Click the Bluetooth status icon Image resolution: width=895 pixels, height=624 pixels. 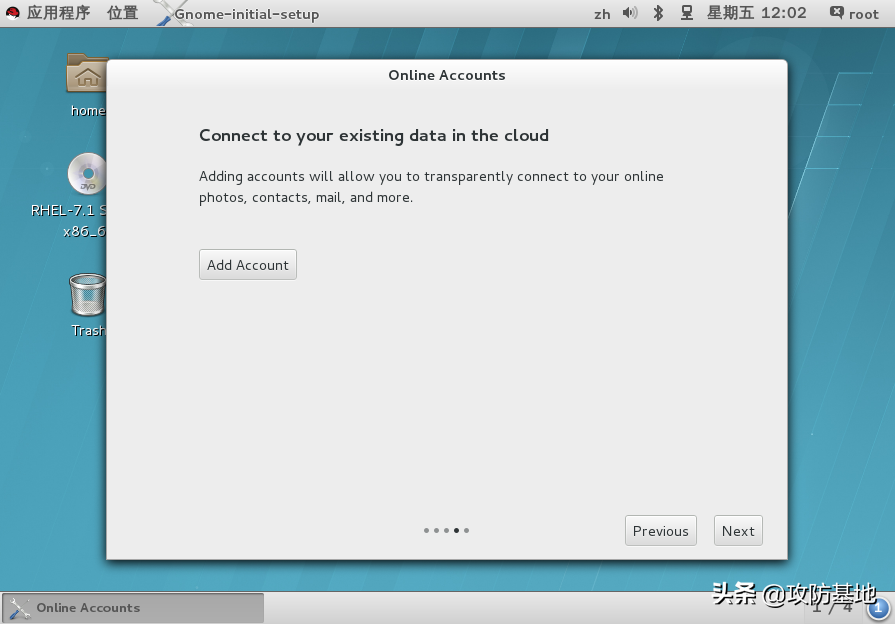658,13
